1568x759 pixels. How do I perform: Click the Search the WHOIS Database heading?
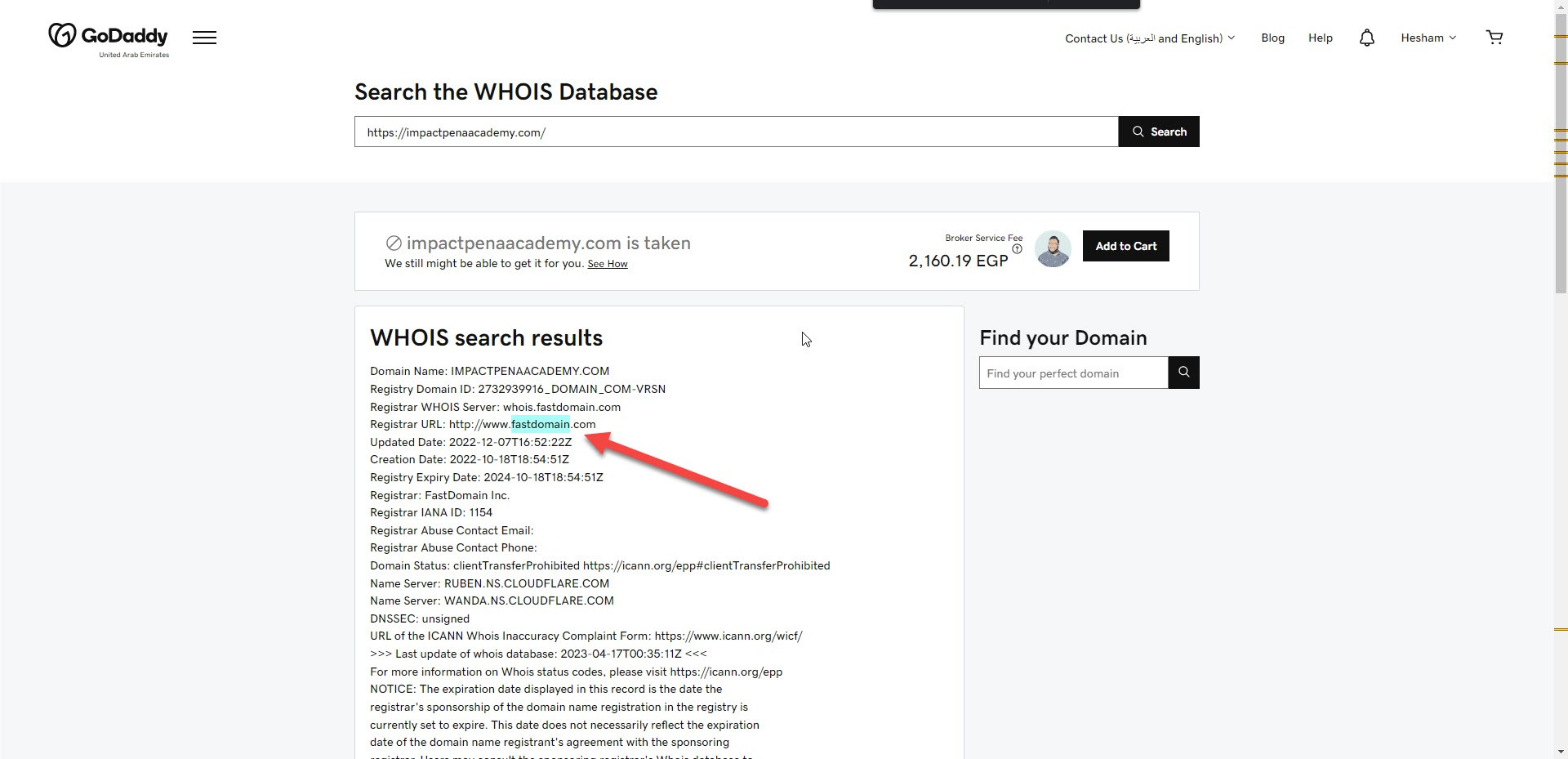pos(506,92)
